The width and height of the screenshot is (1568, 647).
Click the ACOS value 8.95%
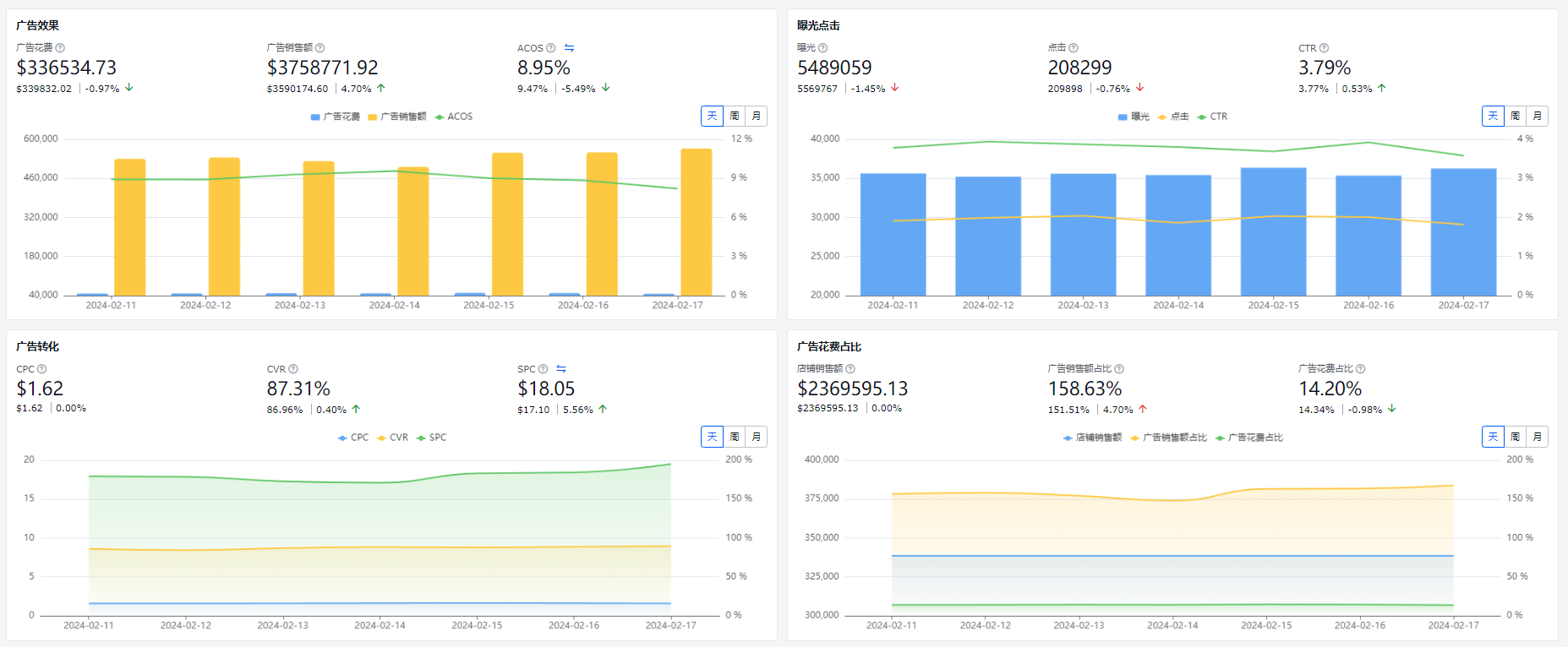544,68
